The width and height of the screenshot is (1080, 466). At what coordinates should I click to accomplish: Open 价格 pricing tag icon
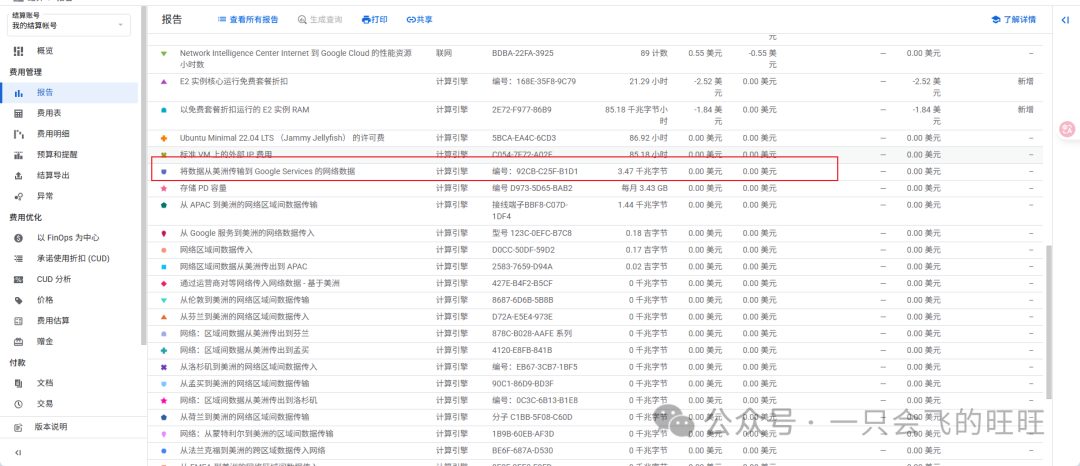pos(19,300)
